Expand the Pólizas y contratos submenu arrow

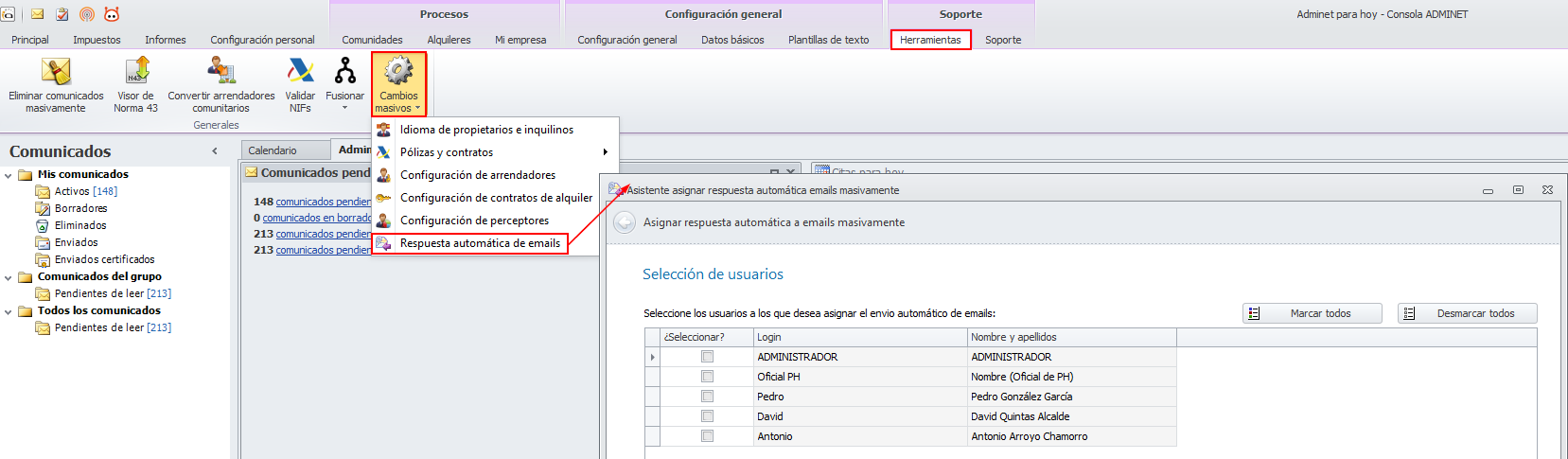(x=606, y=152)
